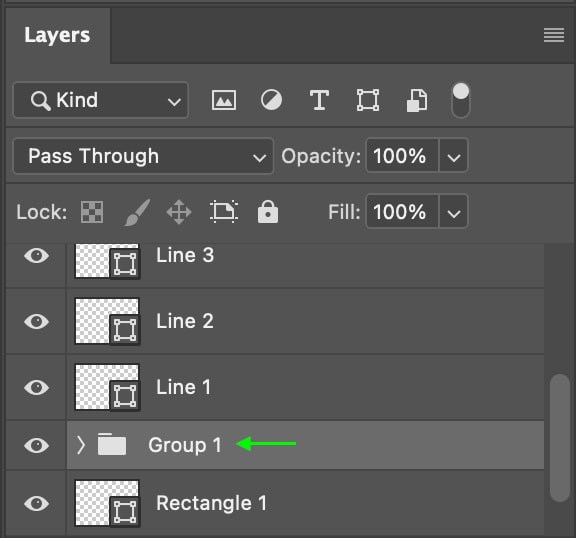Lock all with padlock icon
This screenshot has width=576, height=538.
(x=268, y=212)
